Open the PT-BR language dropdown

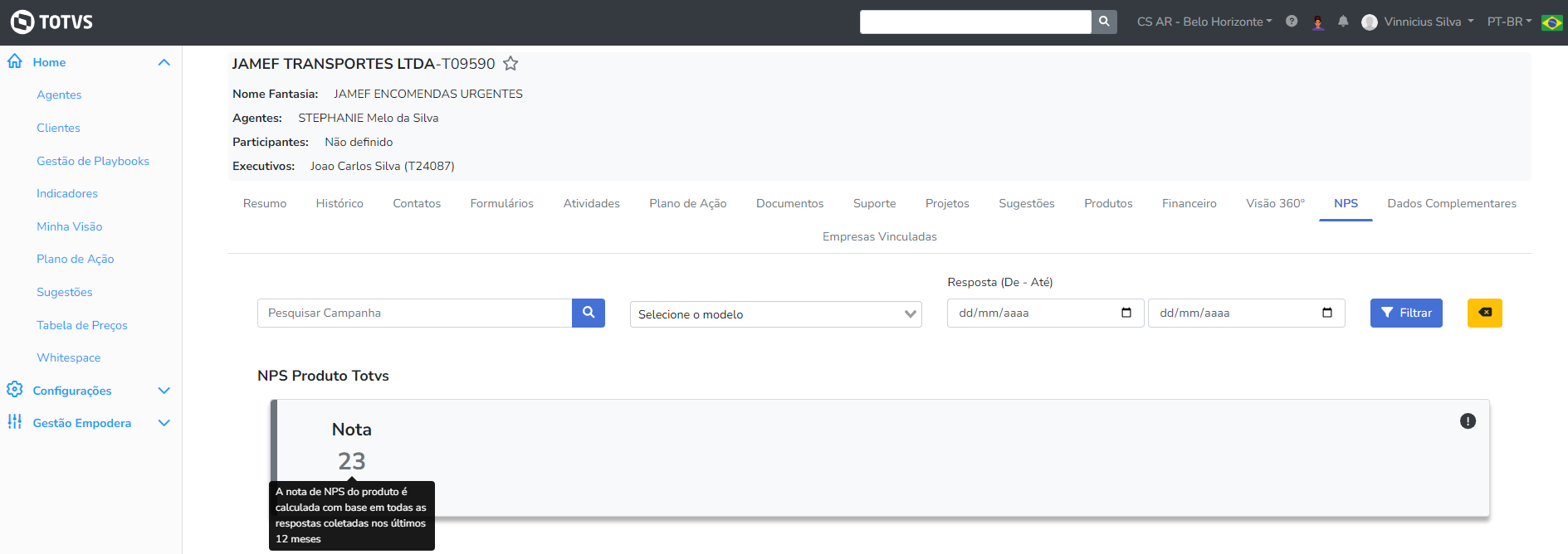[x=1509, y=22]
